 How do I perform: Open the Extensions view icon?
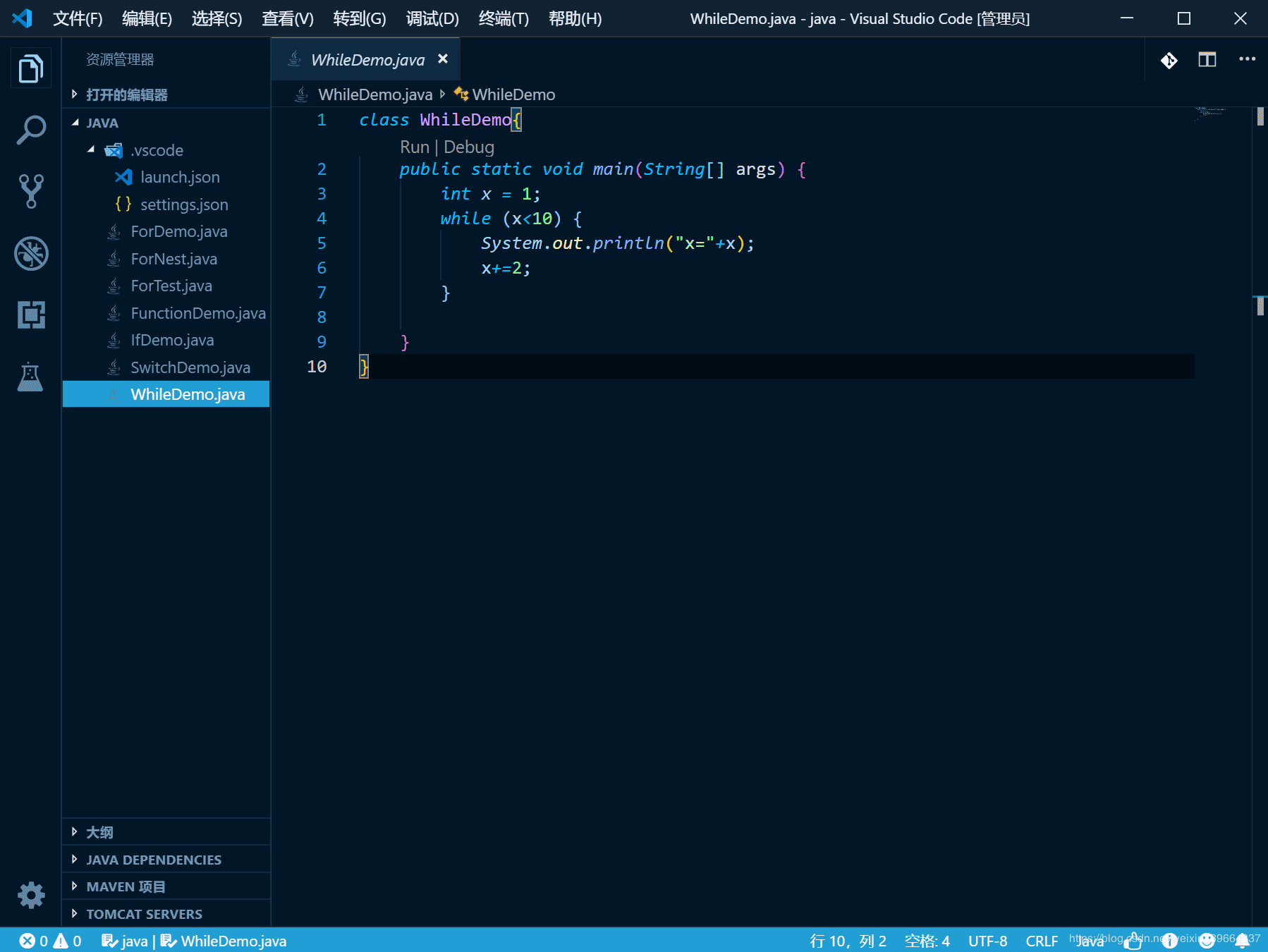point(31,315)
